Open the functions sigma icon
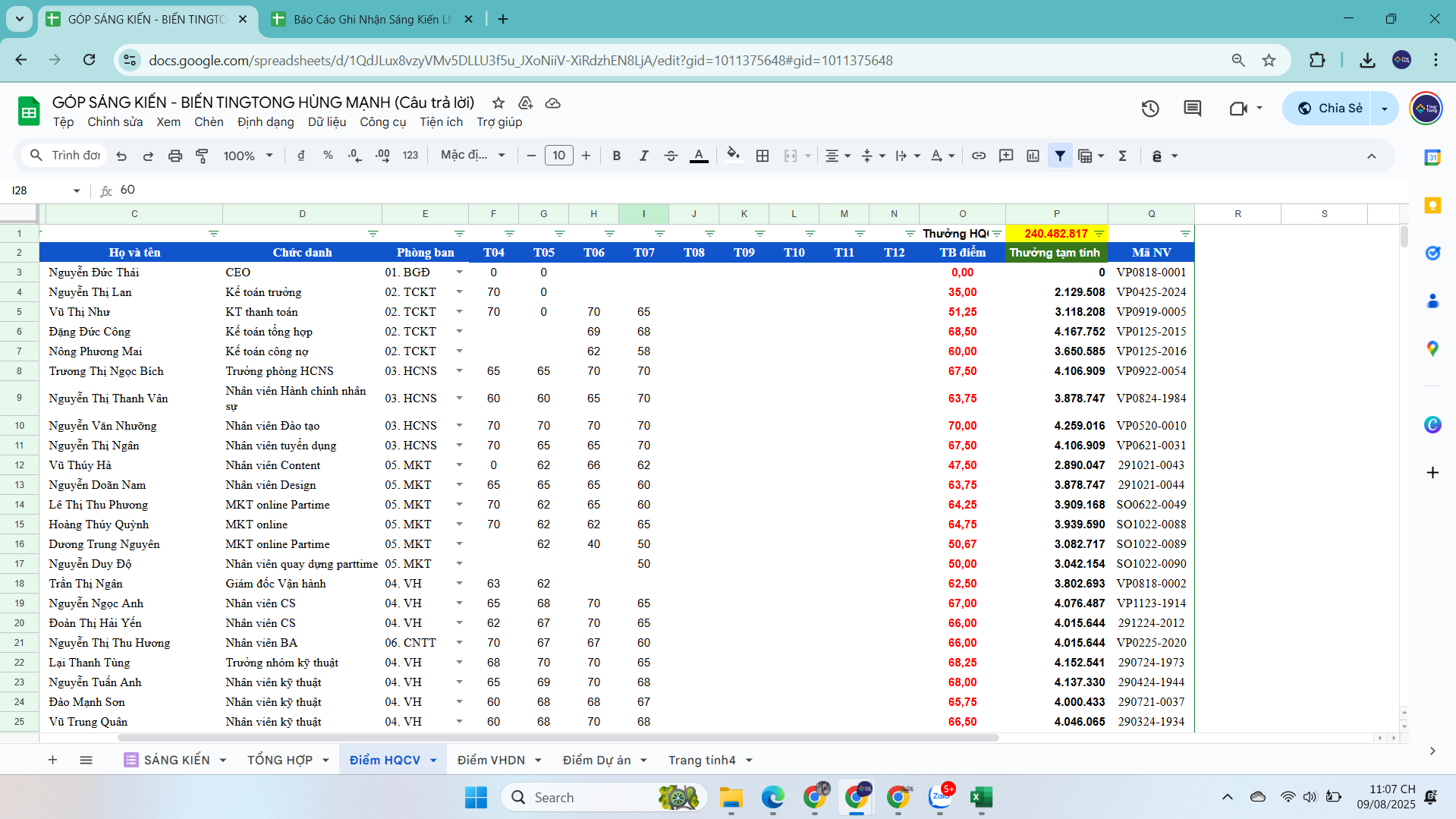This screenshot has height=819, width=1456. click(1123, 156)
